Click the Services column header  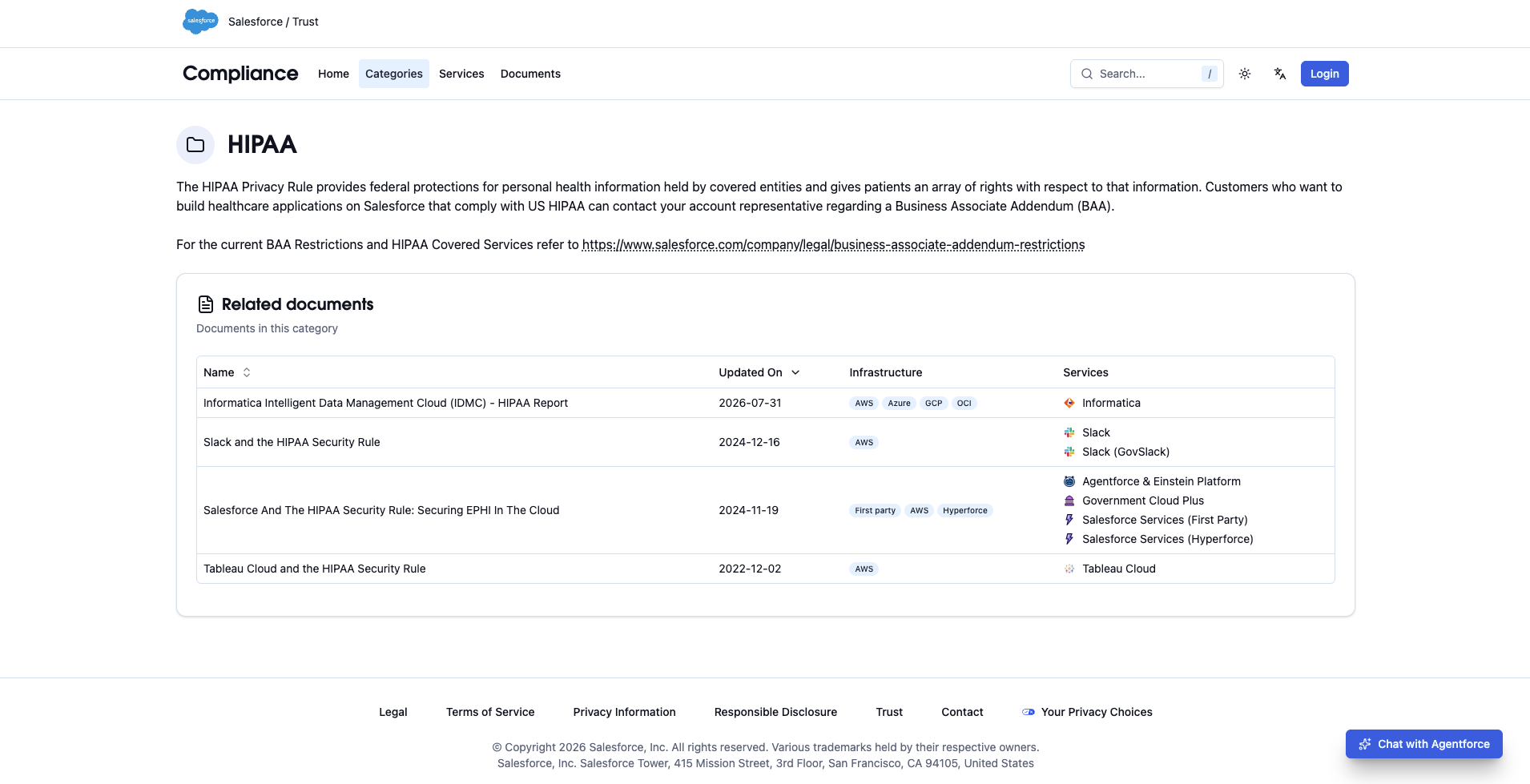[x=1085, y=372]
